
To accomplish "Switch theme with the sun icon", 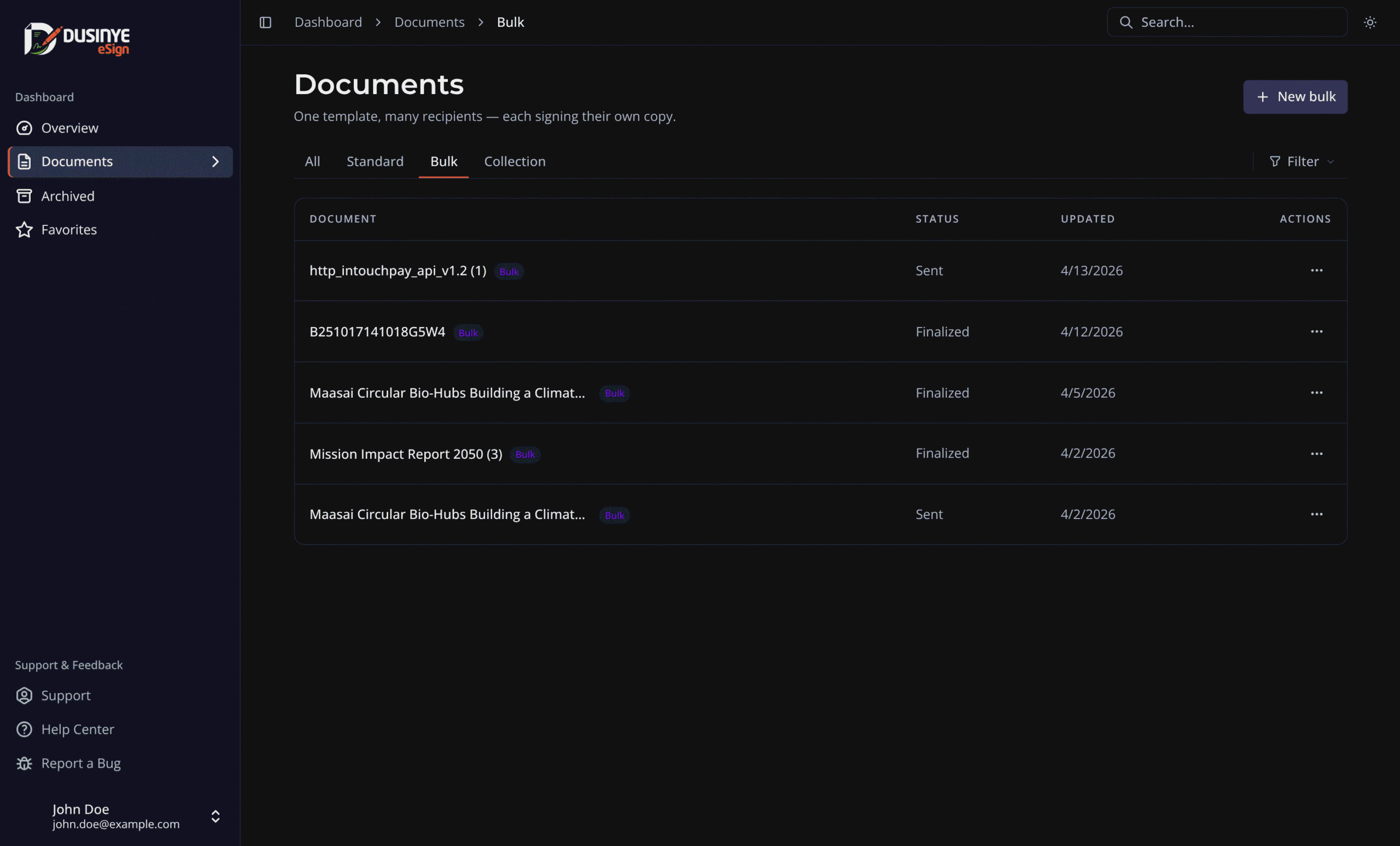I will (x=1370, y=22).
